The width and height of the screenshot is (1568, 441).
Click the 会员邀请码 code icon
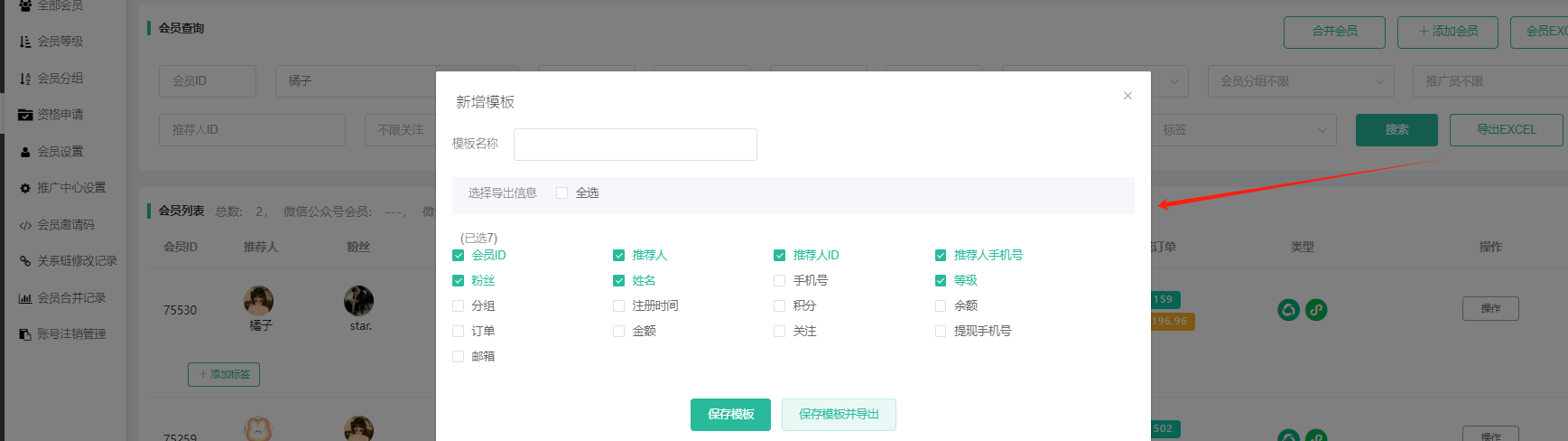(x=25, y=225)
